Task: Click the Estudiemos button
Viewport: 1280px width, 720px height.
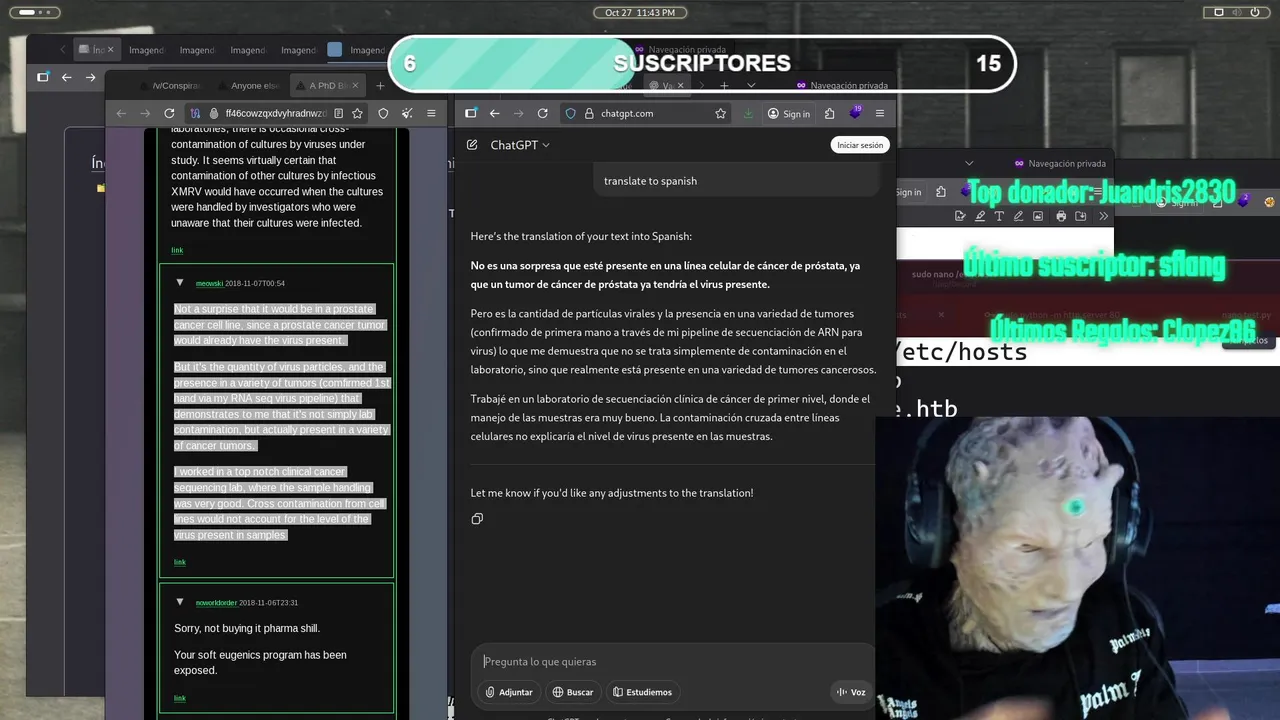Action: point(642,692)
